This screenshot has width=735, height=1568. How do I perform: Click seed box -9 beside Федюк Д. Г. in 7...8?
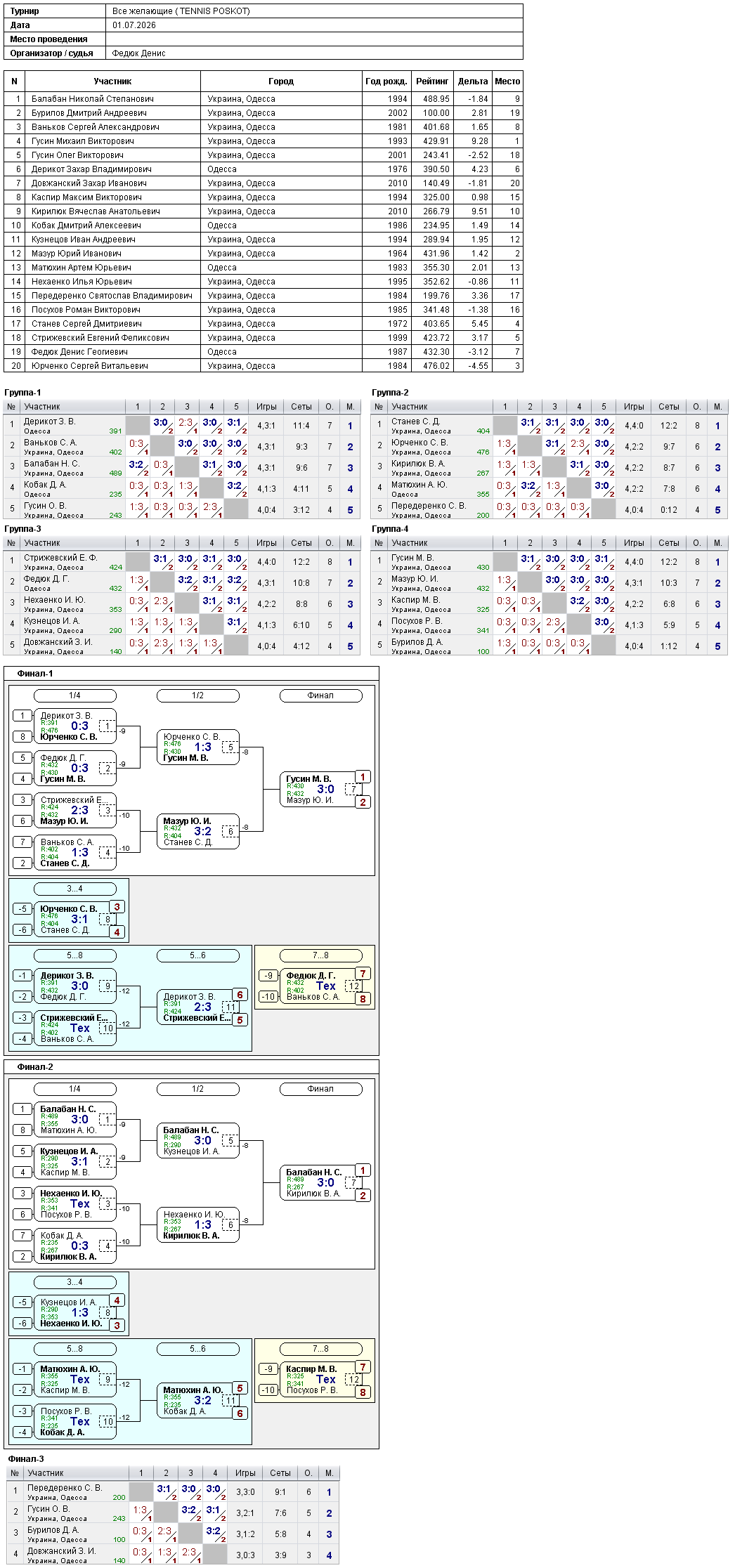tap(268, 976)
